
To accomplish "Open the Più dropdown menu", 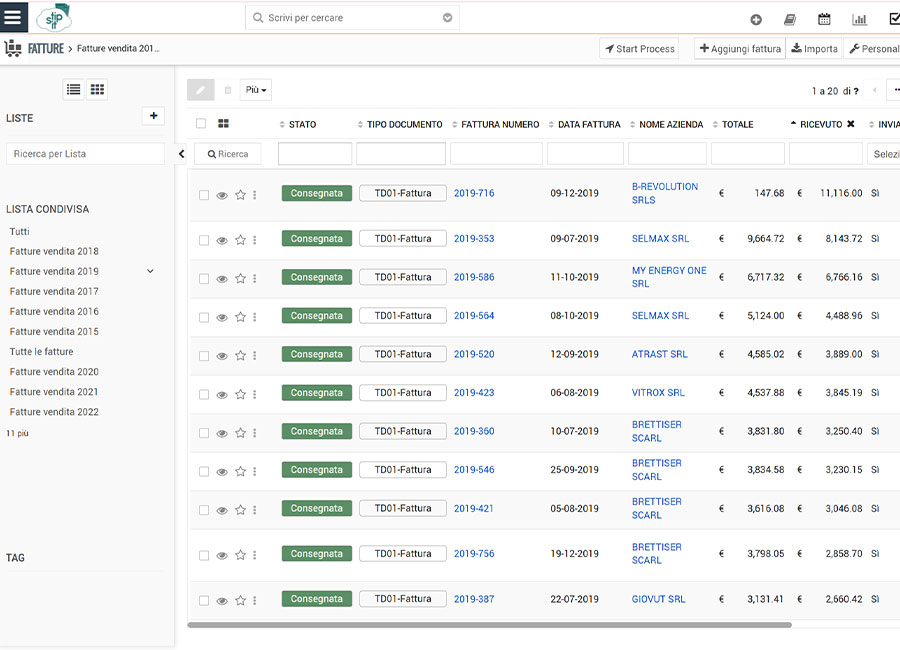I will tap(255, 90).
